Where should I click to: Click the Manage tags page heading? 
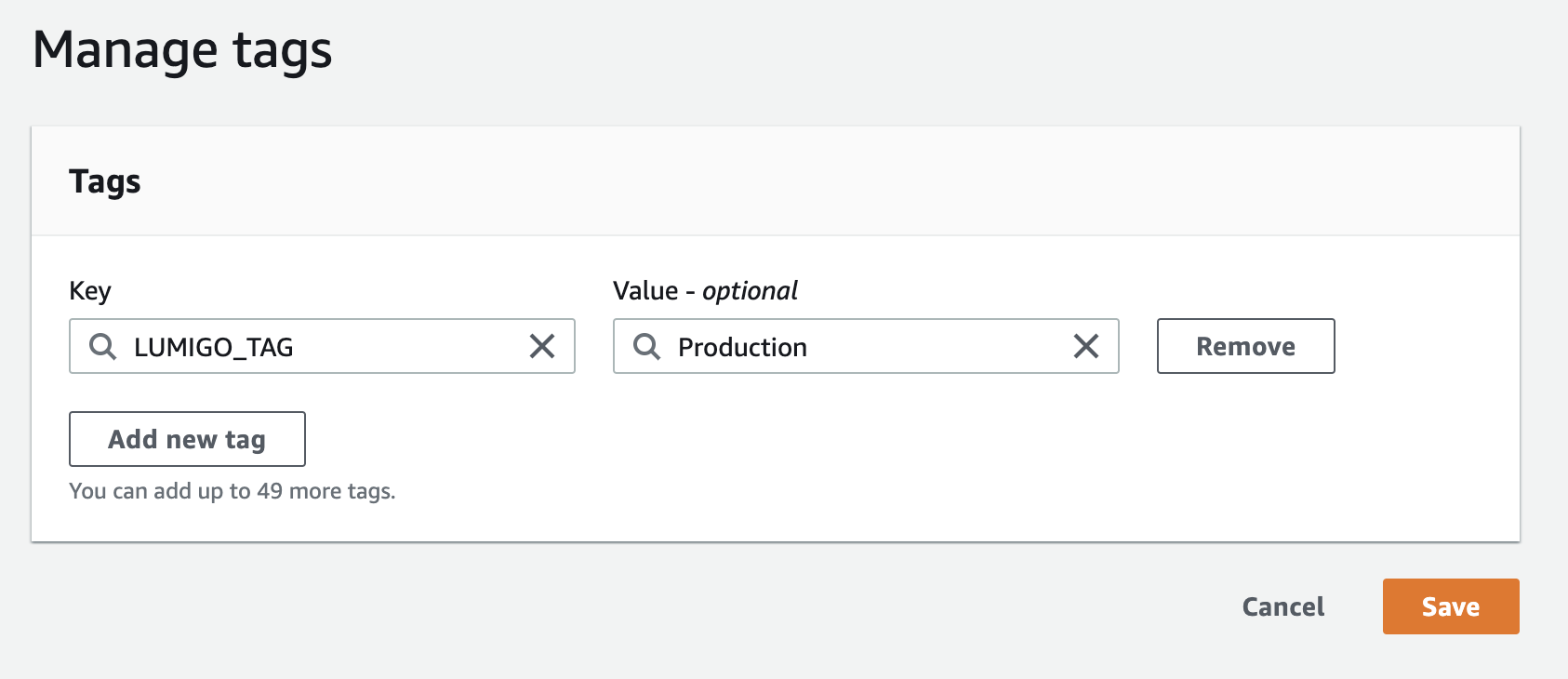tap(182, 50)
